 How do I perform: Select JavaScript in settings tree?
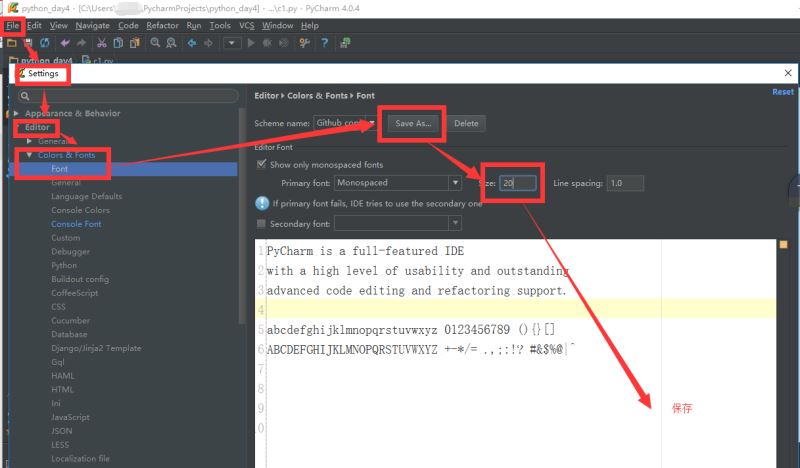coord(70,417)
